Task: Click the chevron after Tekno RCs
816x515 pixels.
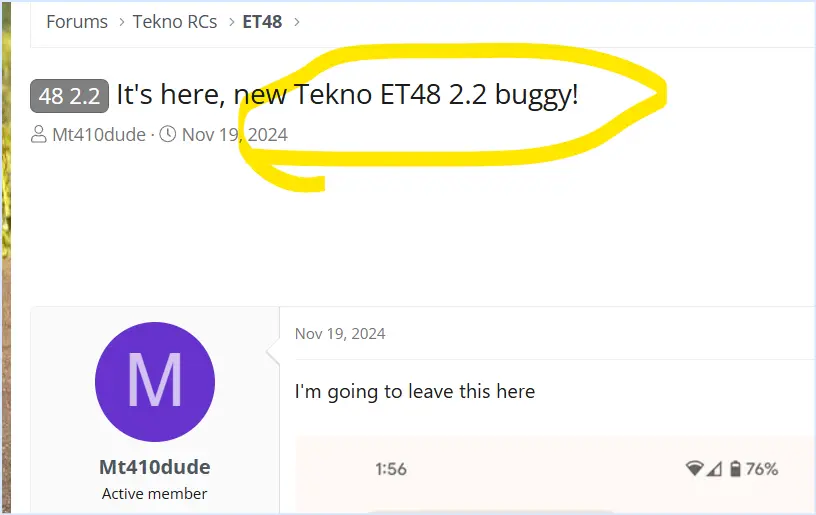Action: click(x=232, y=22)
